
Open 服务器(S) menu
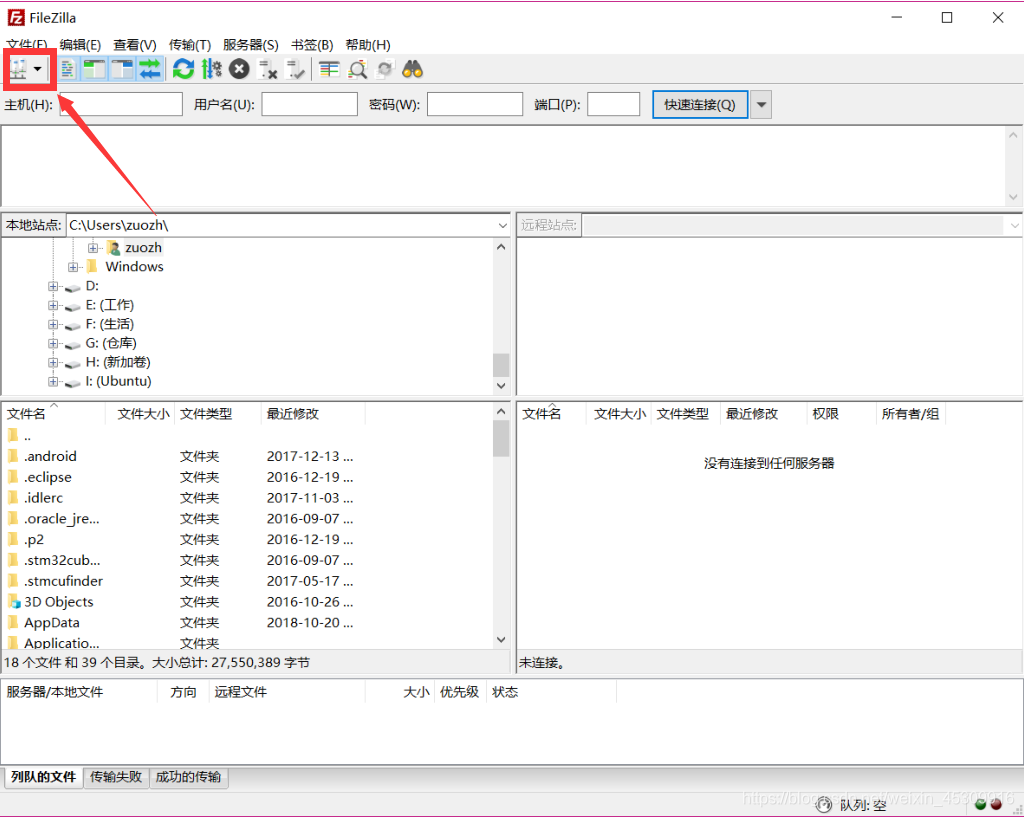point(251,44)
